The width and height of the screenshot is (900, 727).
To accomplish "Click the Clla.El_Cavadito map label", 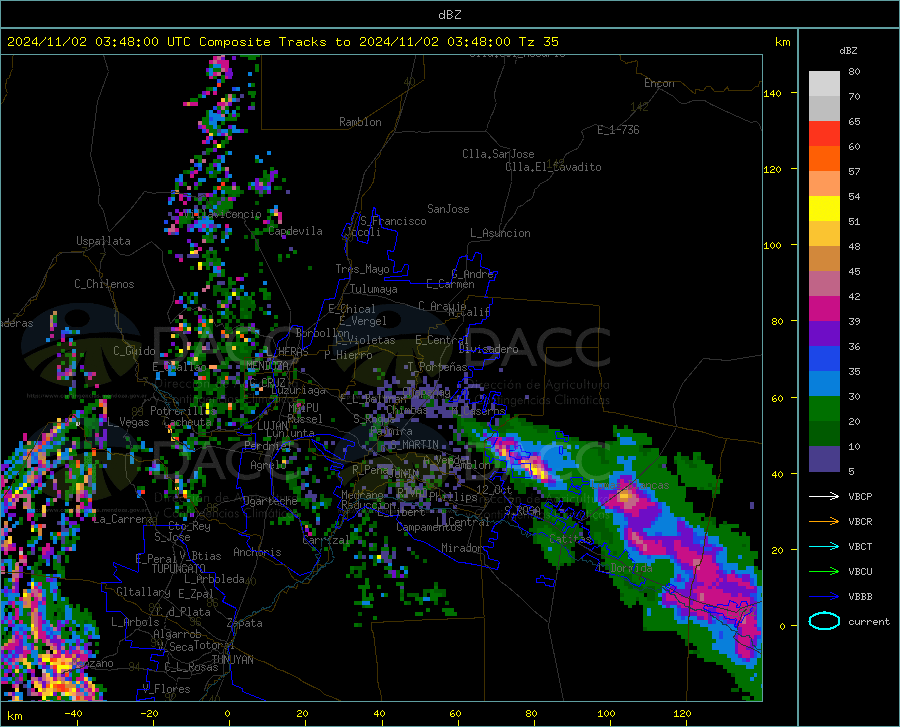I will point(553,167).
